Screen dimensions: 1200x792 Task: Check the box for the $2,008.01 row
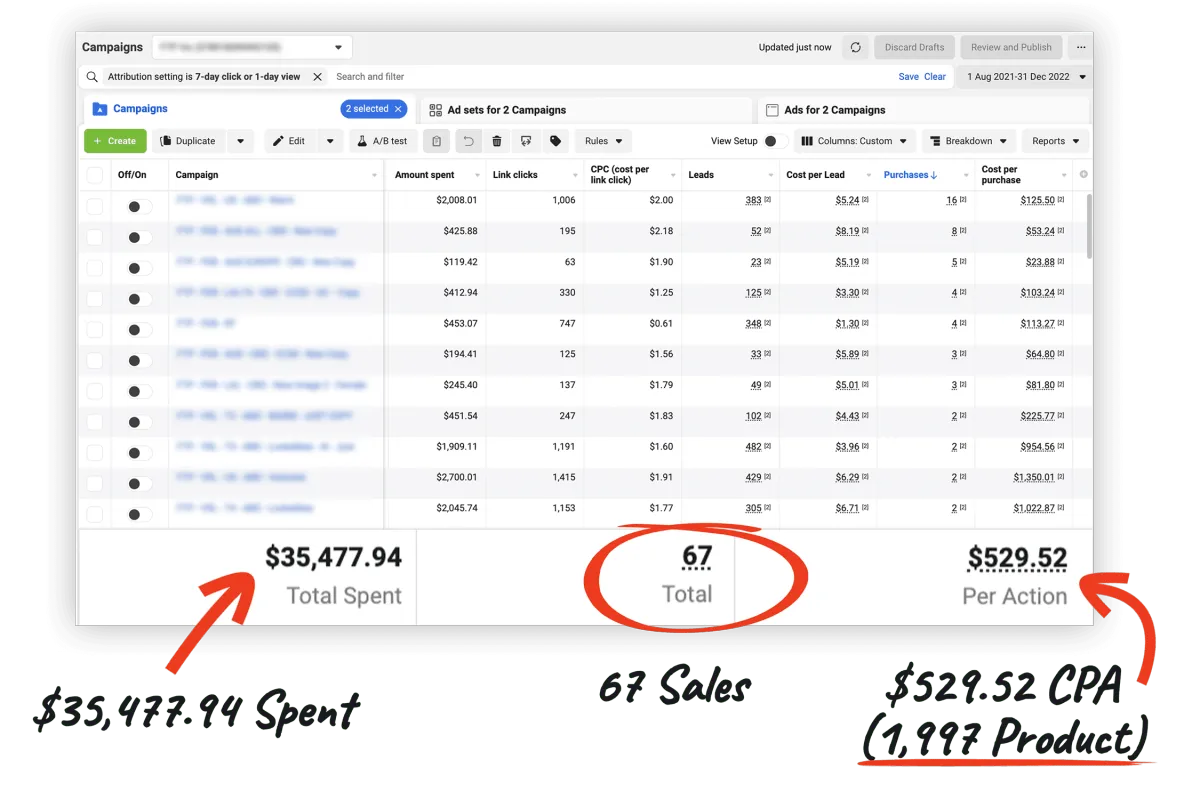click(95, 206)
